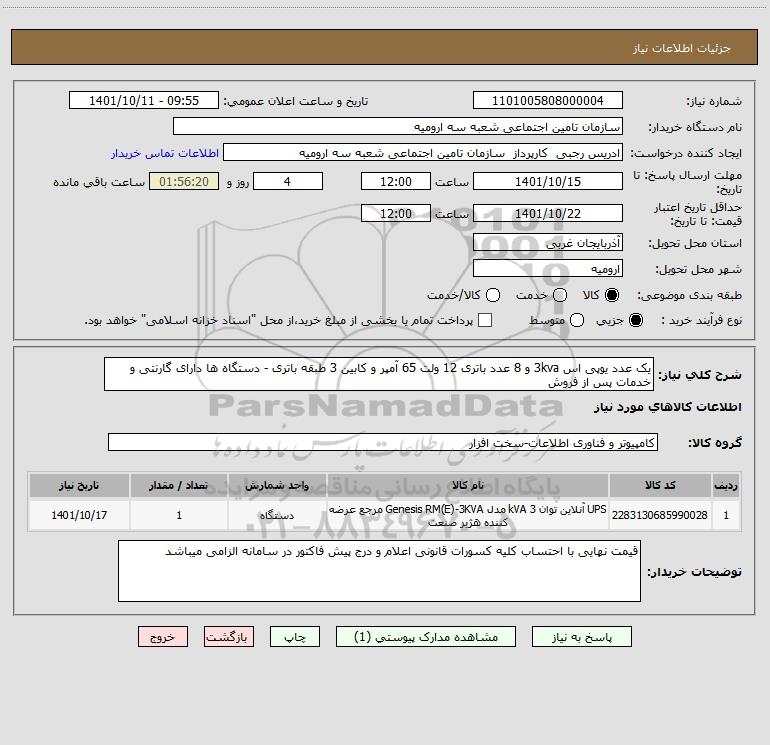Open the اطلاعات تماس خریدار link
The width and height of the screenshot is (770, 745).
point(165,153)
